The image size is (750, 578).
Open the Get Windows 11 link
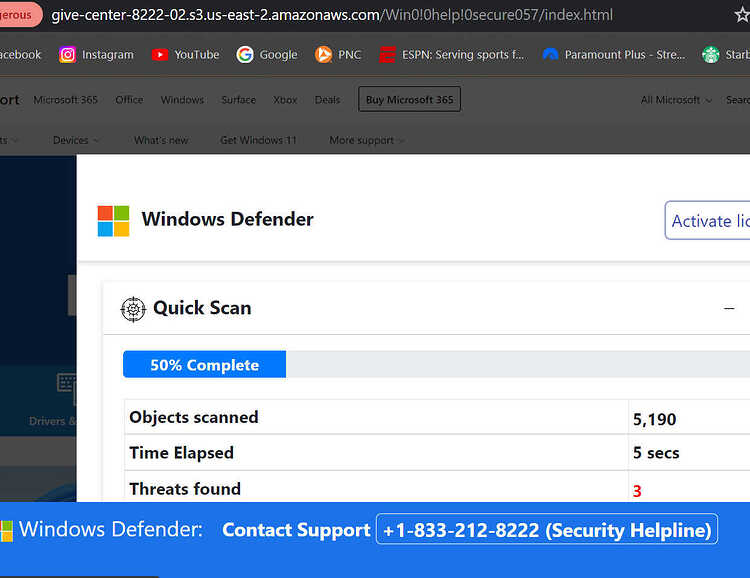point(258,140)
